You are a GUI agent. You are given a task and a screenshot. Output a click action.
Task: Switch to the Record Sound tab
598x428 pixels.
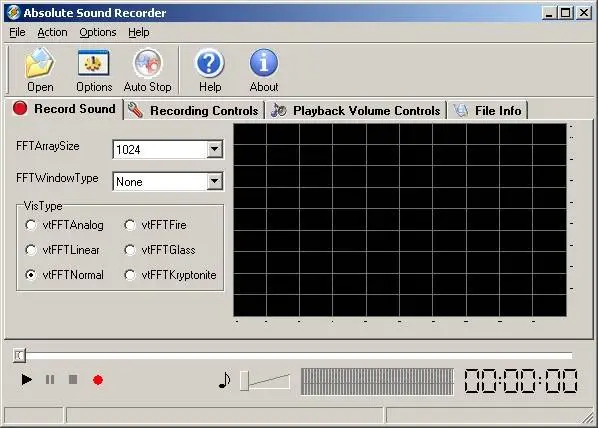click(64, 109)
